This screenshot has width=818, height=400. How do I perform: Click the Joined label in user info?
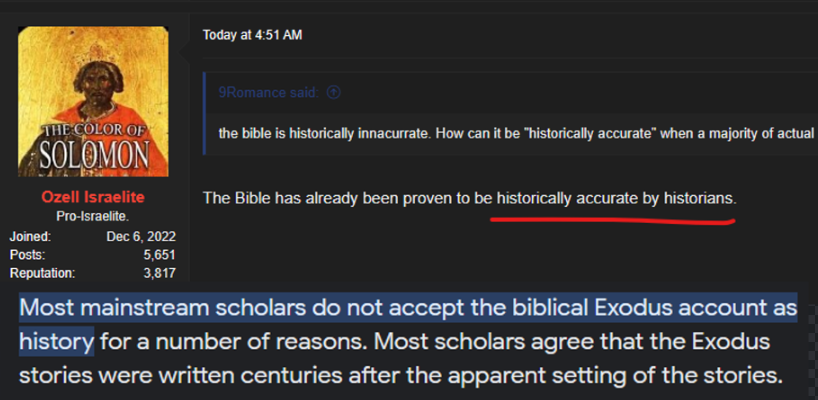pos(30,237)
